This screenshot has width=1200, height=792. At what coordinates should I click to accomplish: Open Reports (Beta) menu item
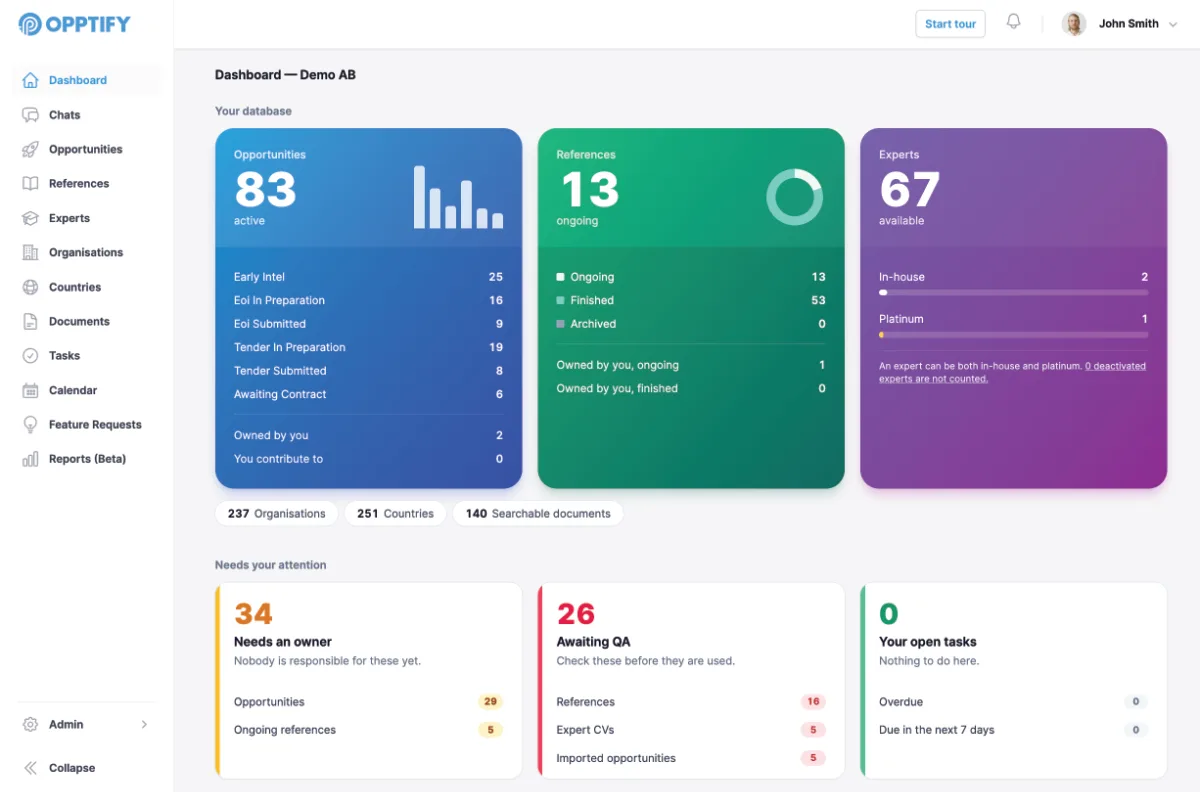[x=87, y=459]
